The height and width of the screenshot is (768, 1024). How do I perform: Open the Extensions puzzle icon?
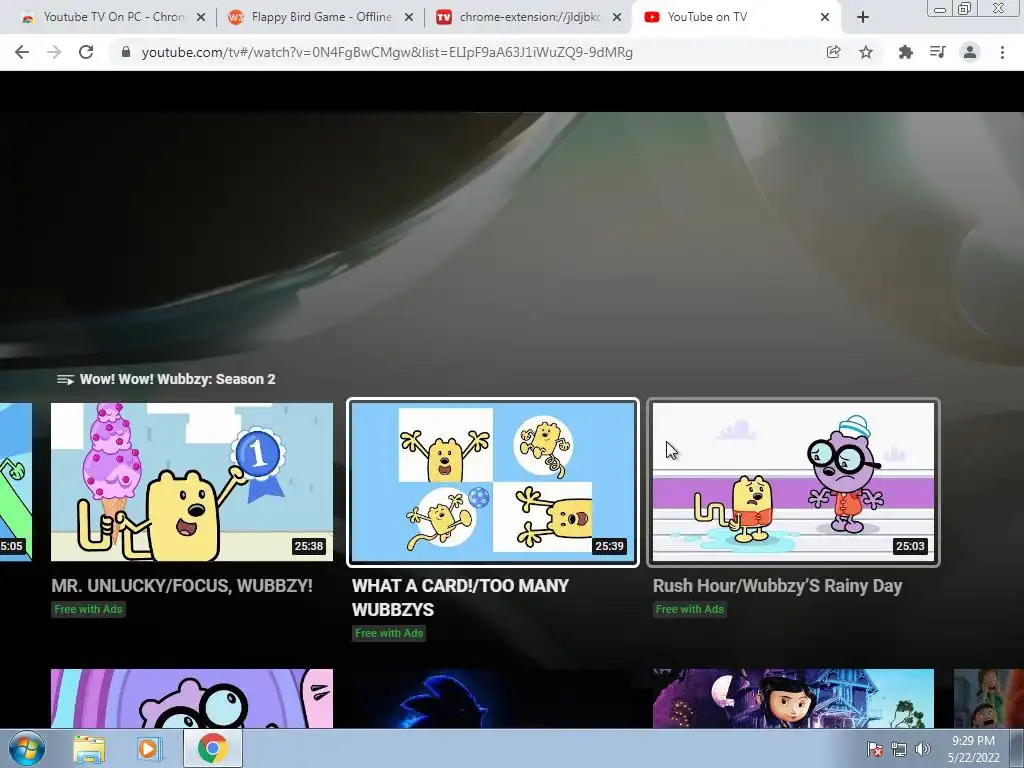(x=905, y=52)
